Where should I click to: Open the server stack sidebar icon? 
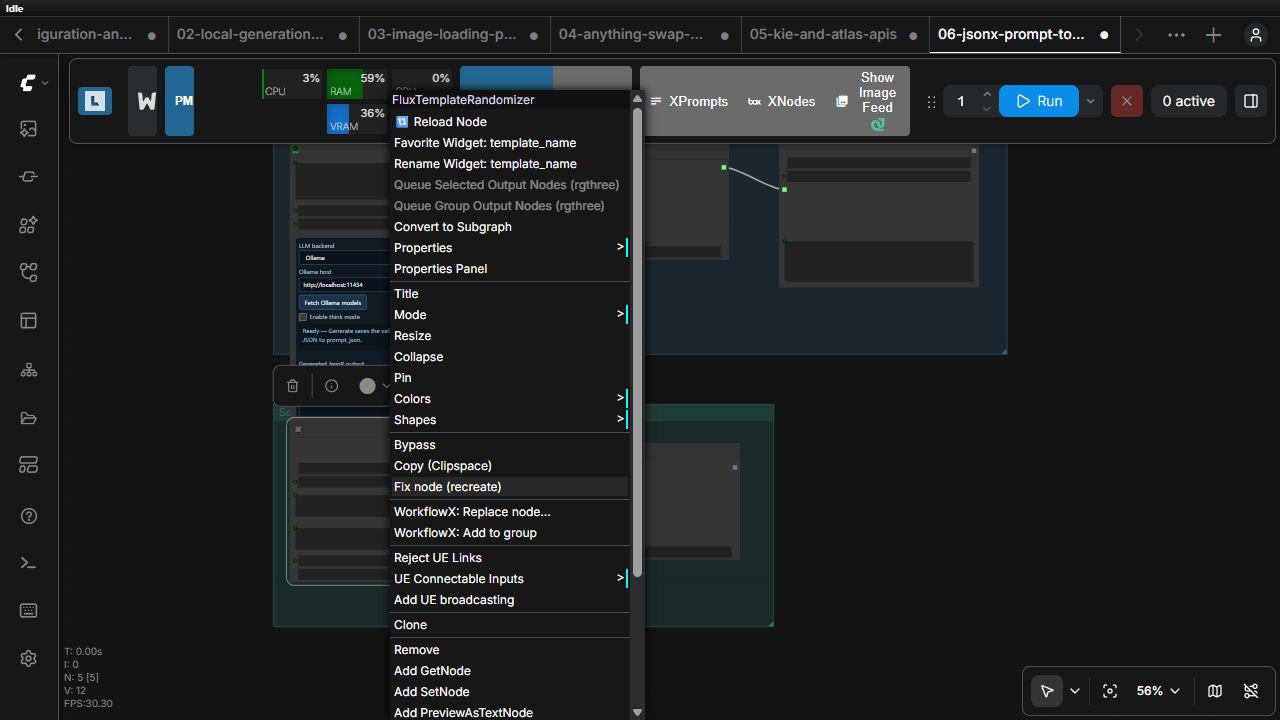coord(28,466)
